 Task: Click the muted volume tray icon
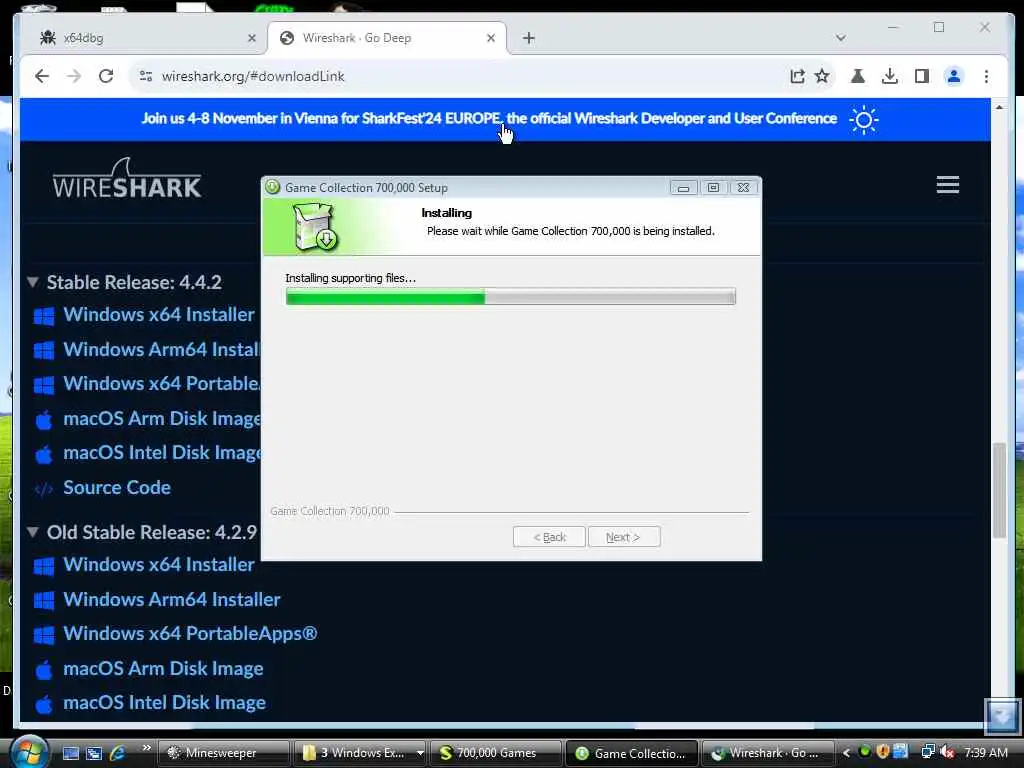[x=946, y=752]
